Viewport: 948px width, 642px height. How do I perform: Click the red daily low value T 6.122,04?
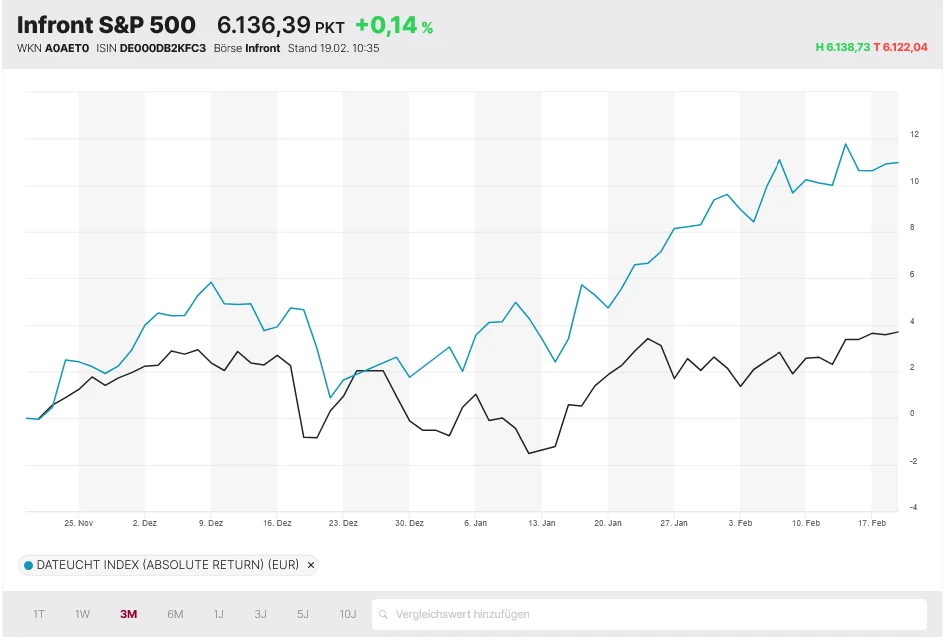coord(900,47)
